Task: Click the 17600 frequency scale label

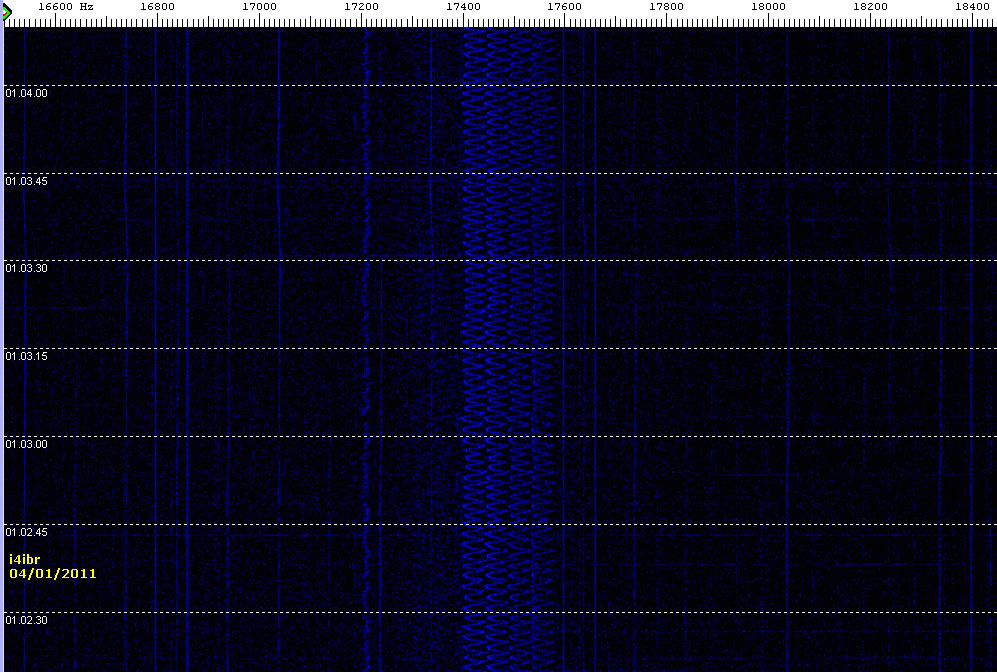Action: (565, 6)
